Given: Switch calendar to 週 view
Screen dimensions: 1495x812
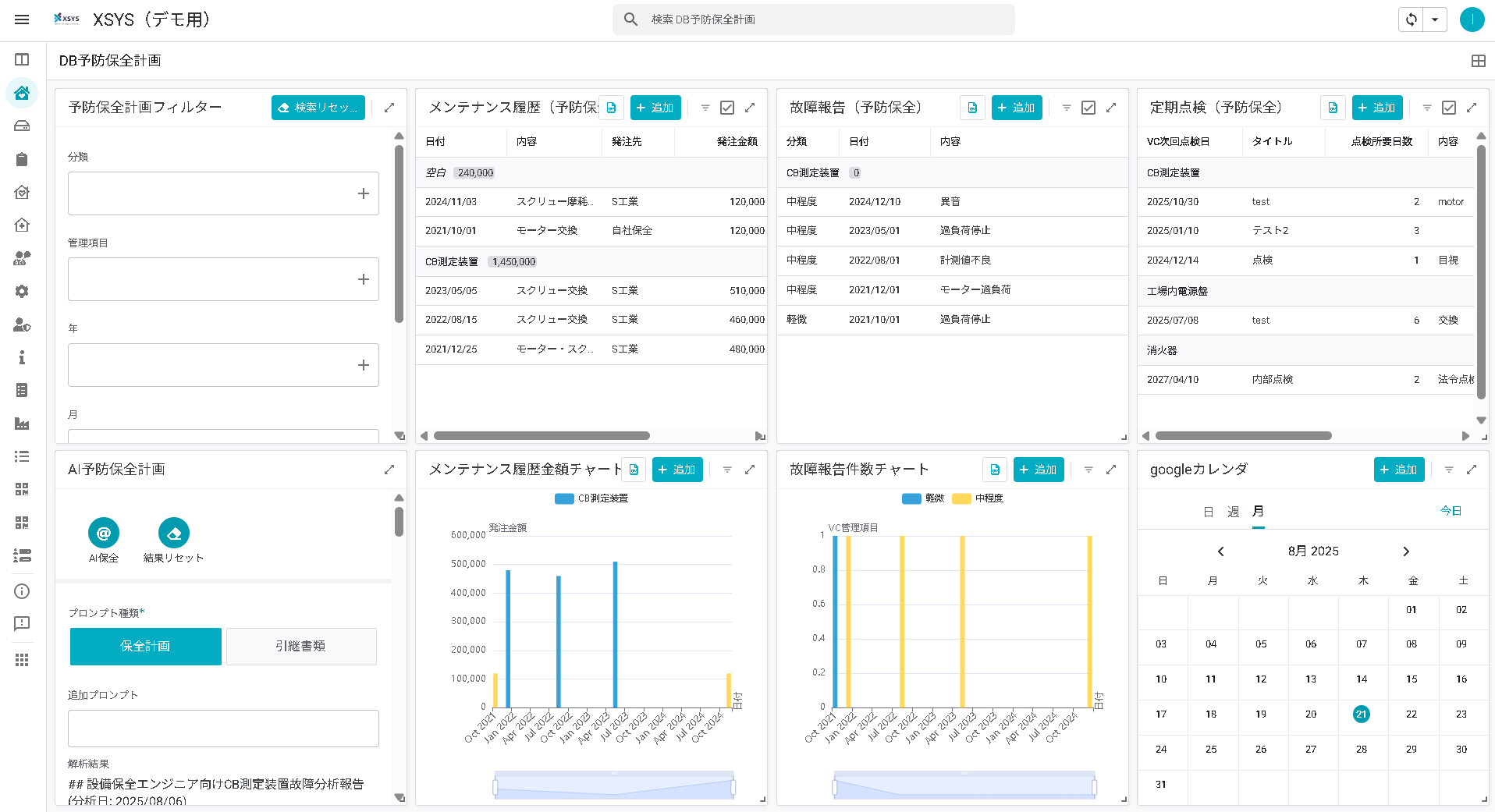Looking at the screenshot, I should click(1233, 512).
